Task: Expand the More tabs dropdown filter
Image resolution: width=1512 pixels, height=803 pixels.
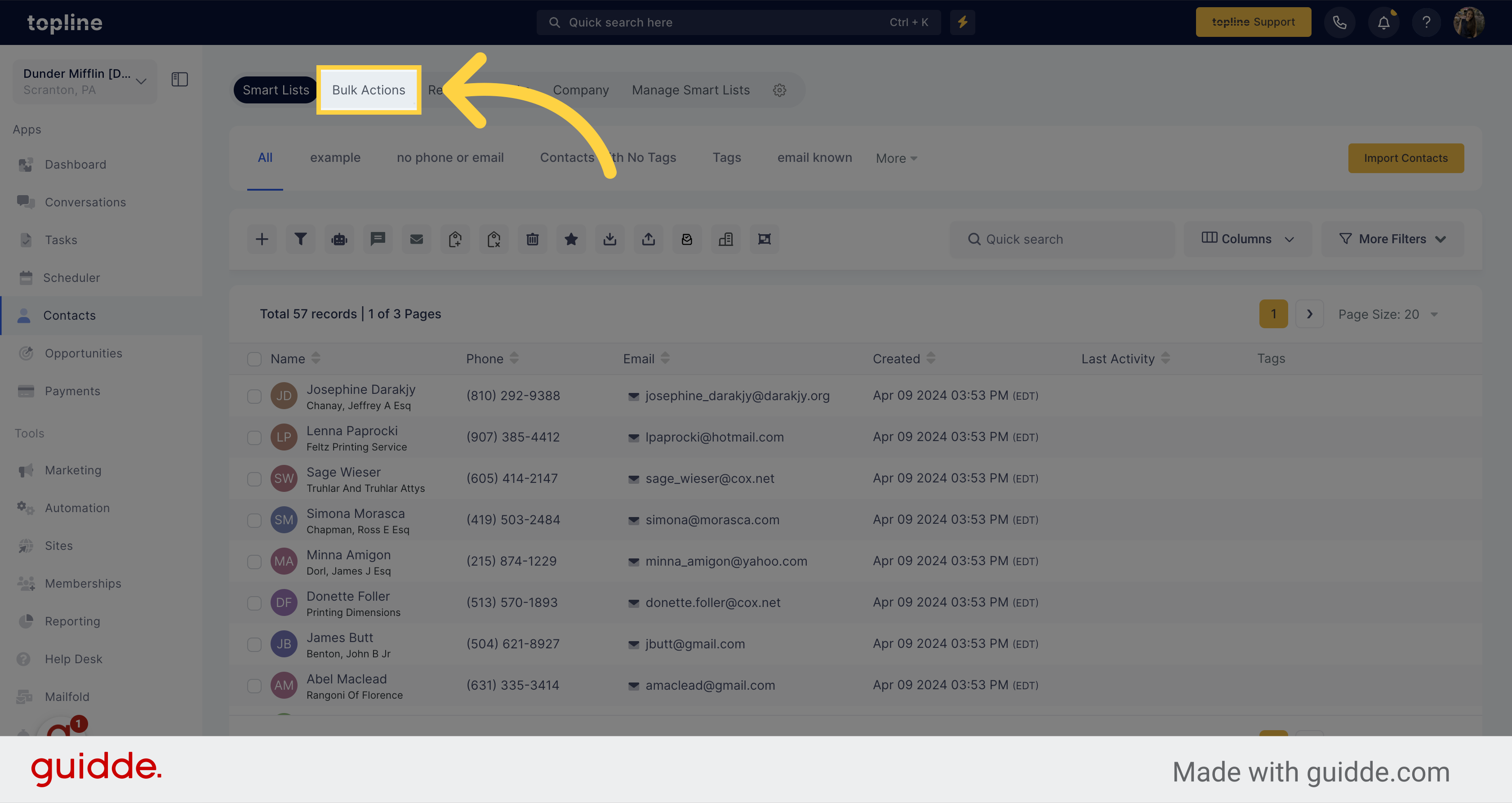Action: click(x=897, y=158)
